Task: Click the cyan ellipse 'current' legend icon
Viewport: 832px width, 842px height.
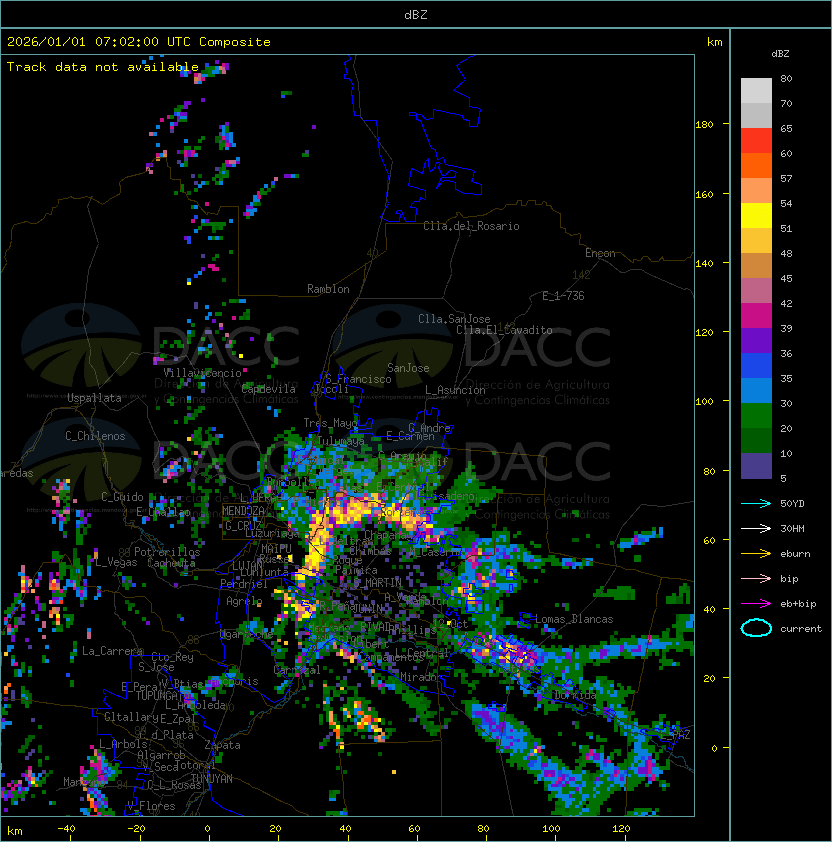Action: click(x=756, y=628)
